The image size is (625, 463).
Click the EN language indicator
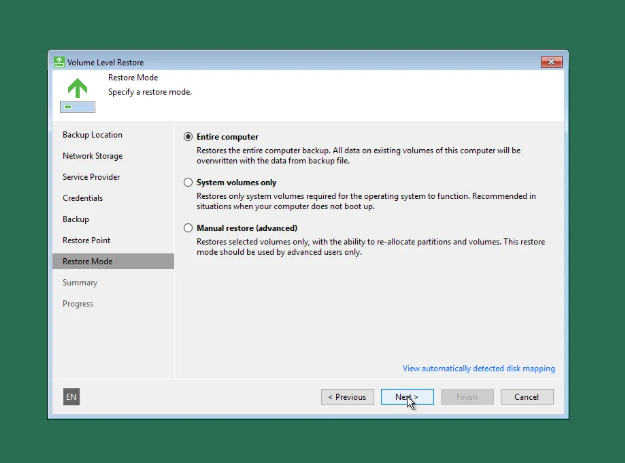click(x=71, y=397)
